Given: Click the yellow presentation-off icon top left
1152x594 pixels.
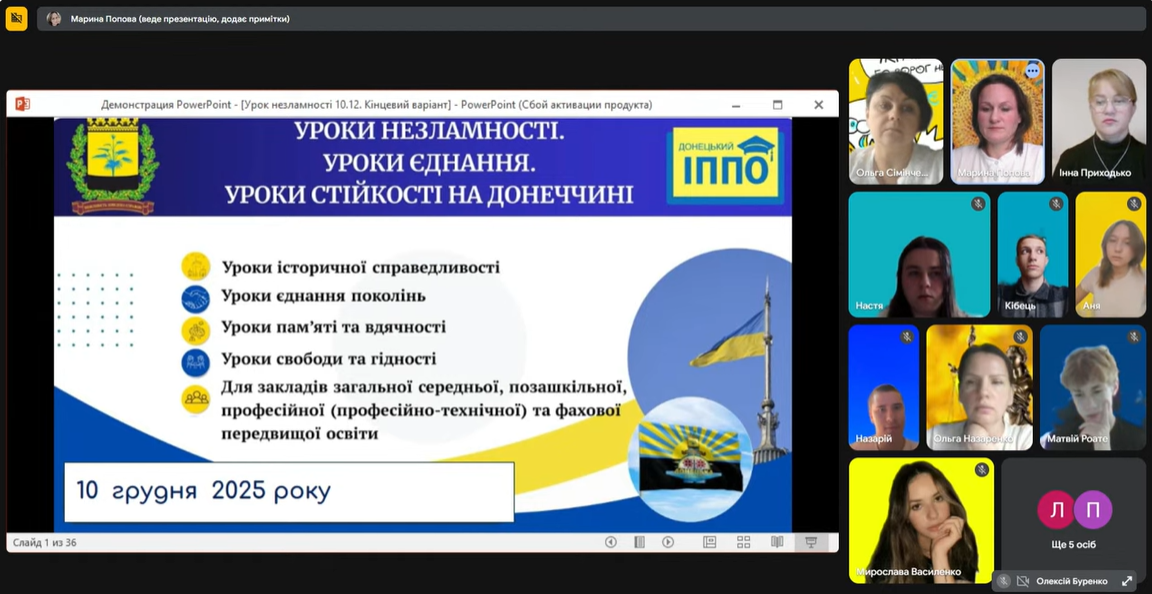Looking at the screenshot, I should (16, 18).
